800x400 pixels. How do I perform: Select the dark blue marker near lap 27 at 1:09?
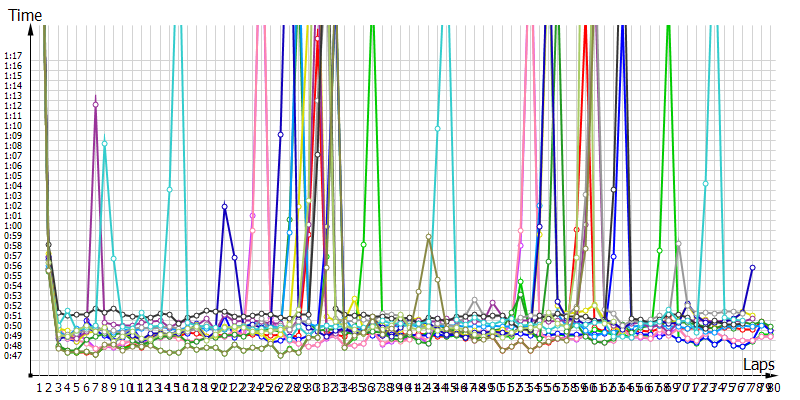tap(280, 134)
